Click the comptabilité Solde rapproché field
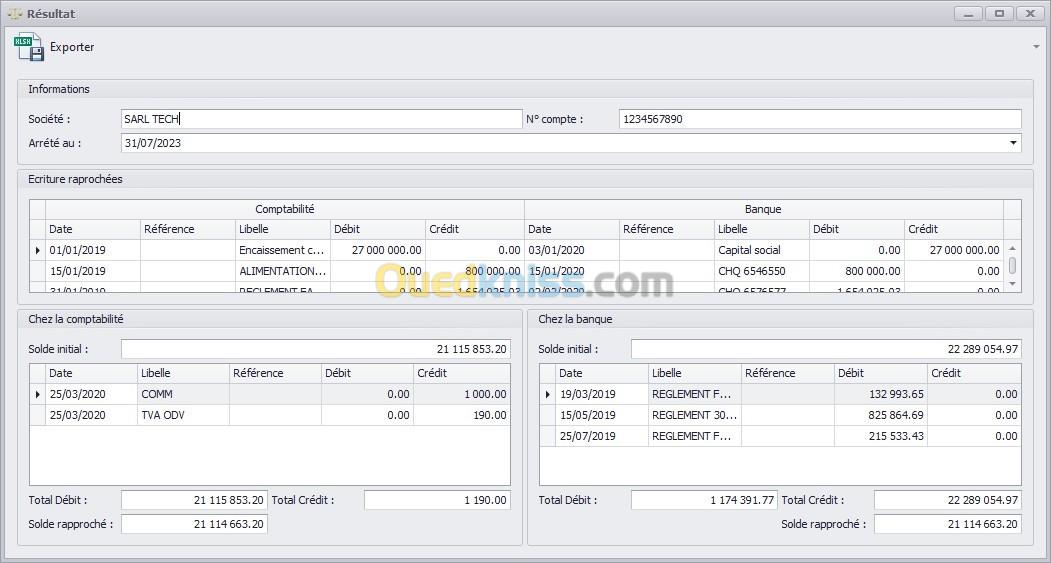This screenshot has height=563, width=1051. tap(194, 524)
